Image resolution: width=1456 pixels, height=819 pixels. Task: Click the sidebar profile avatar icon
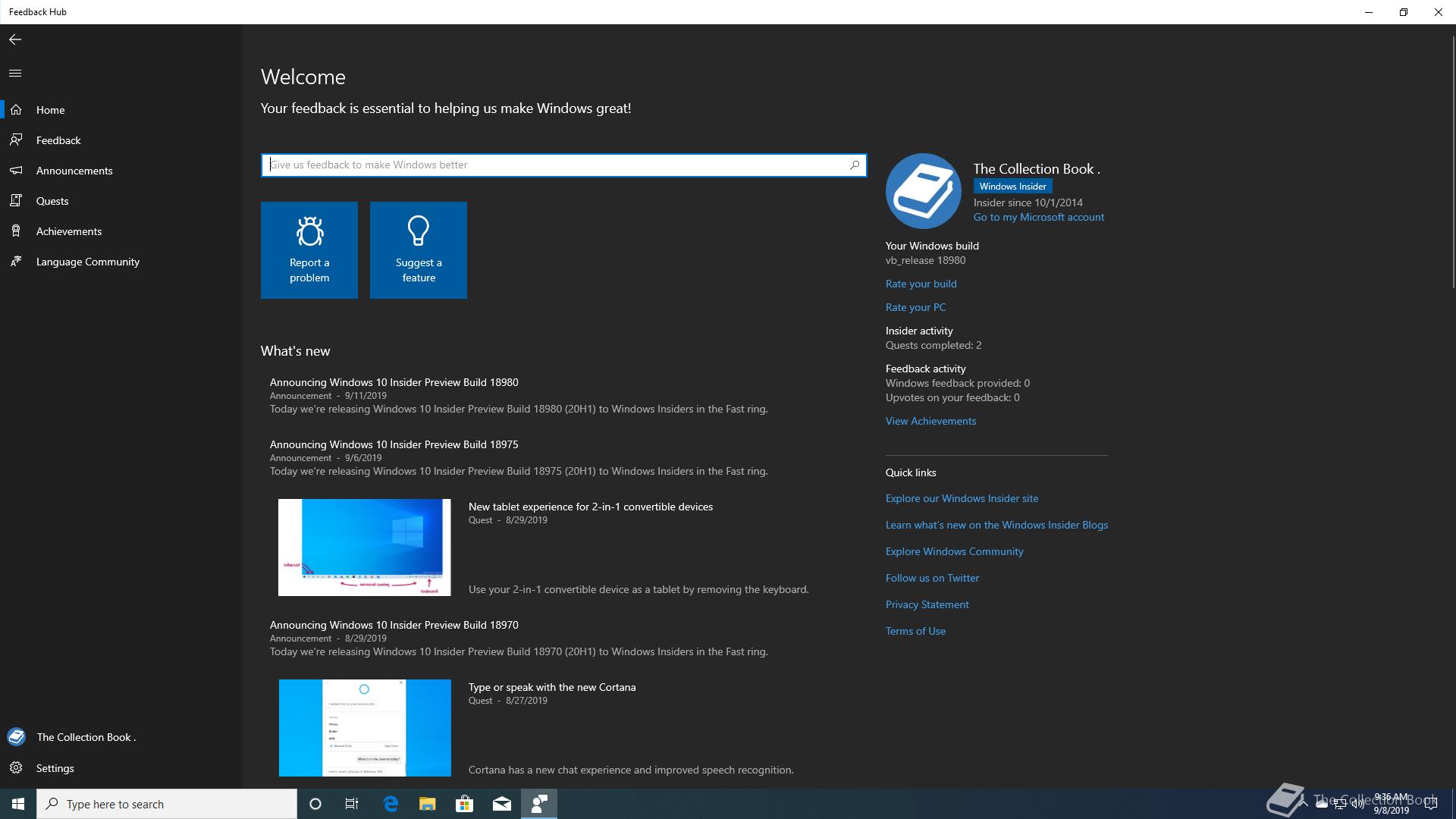coord(16,736)
